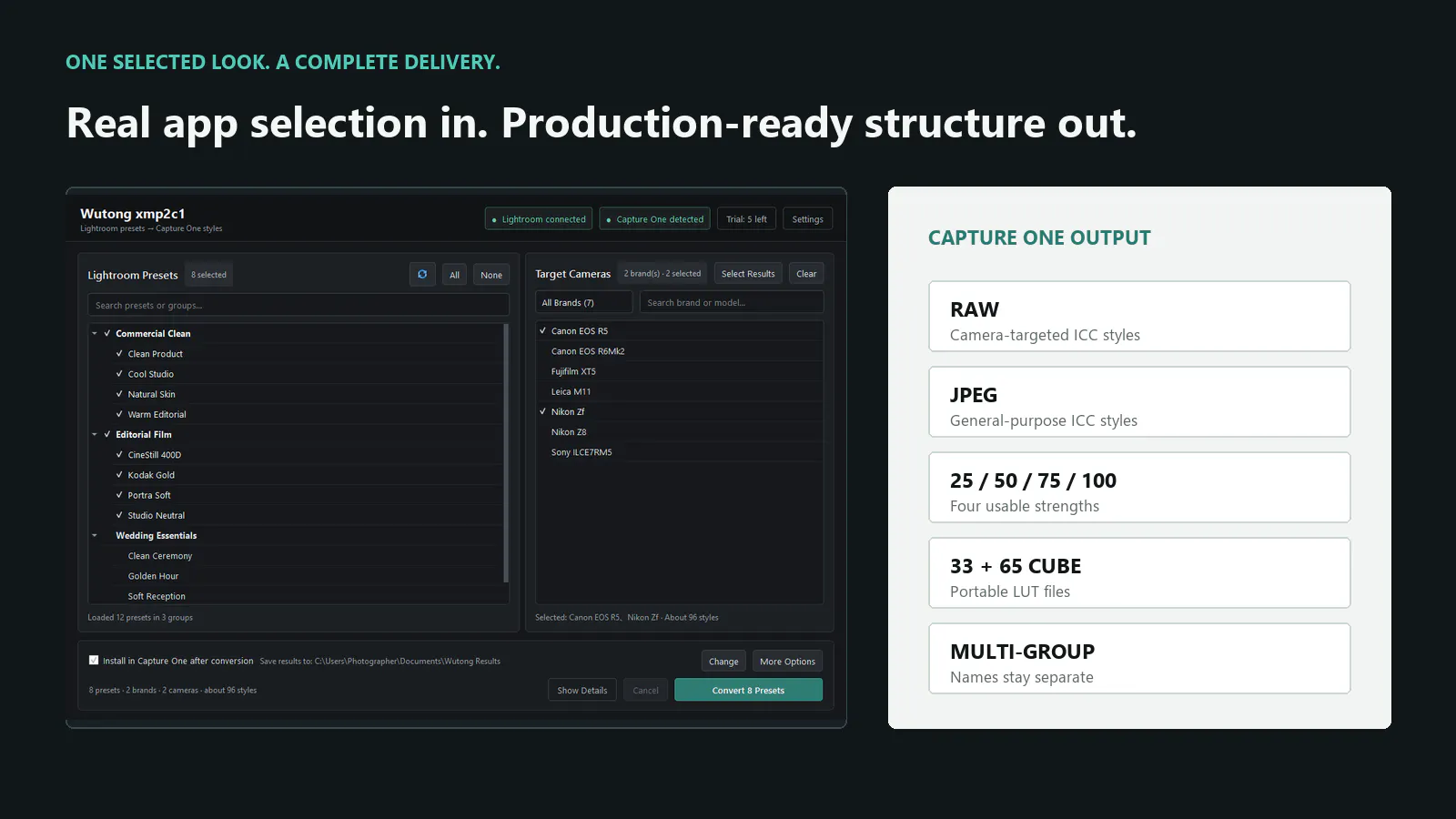The height and width of the screenshot is (819, 1456).
Task: Select All Lightroom presets
Action: click(454, 275)
